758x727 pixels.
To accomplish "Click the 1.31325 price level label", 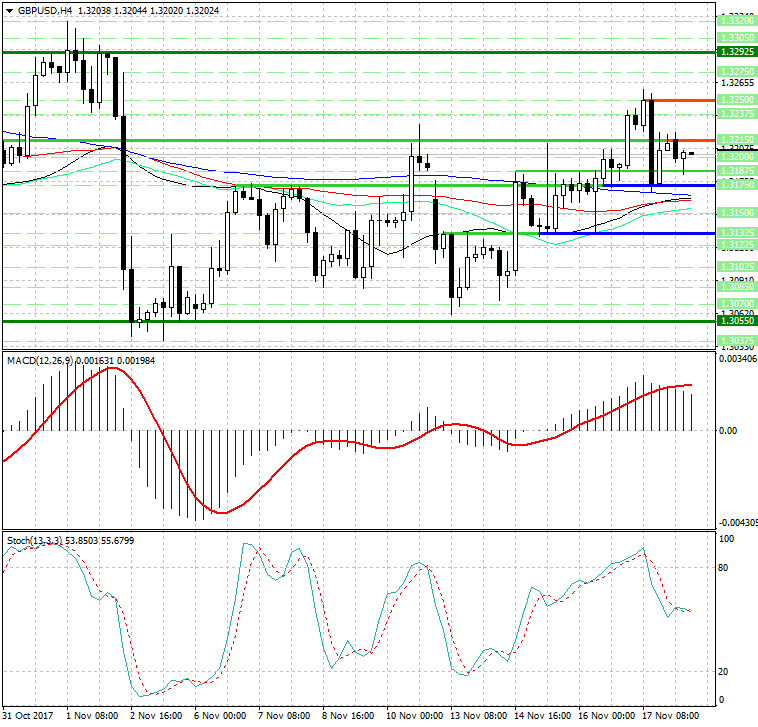I will (736, 233).
